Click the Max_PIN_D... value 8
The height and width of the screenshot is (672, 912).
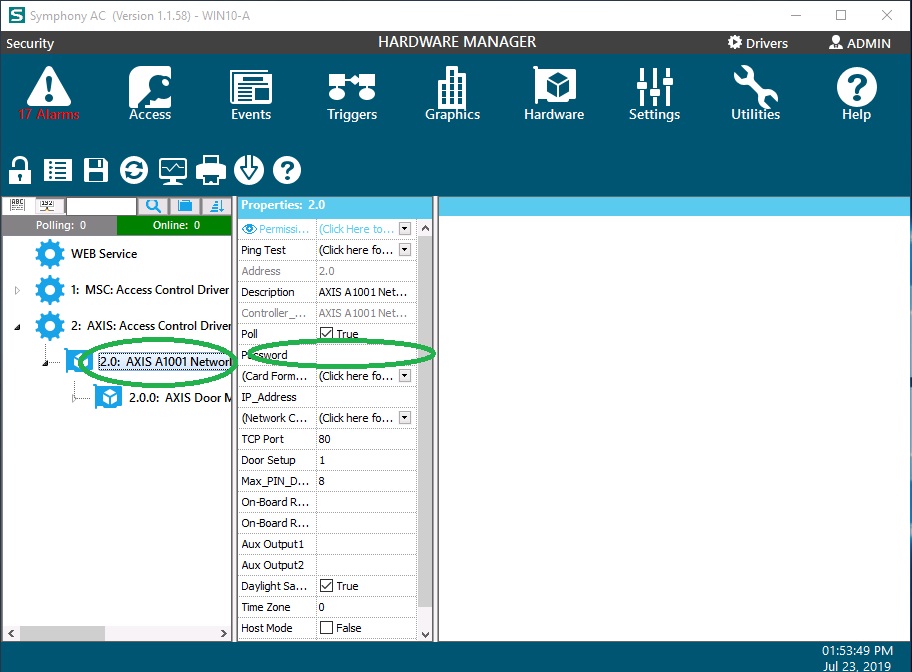click(366, 481)
